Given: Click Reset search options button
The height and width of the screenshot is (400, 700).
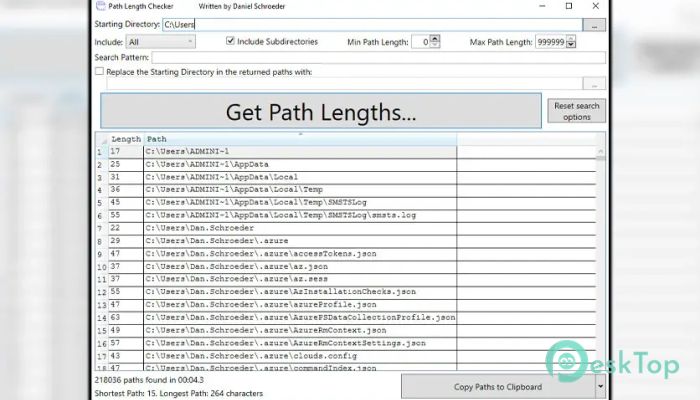Looking at the screenshot, I should click(x=576, y=111).
